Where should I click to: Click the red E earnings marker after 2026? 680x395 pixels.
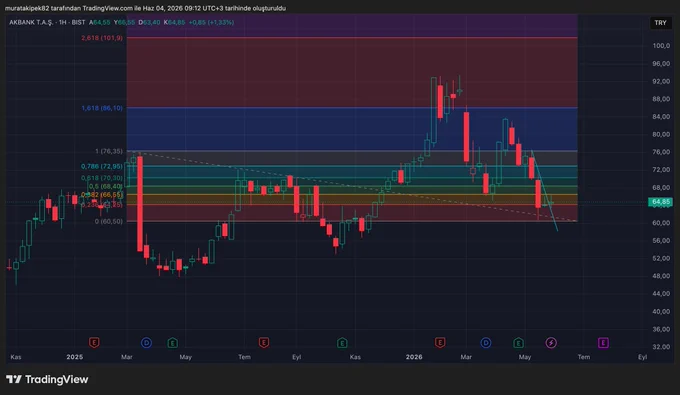[440, 343]
